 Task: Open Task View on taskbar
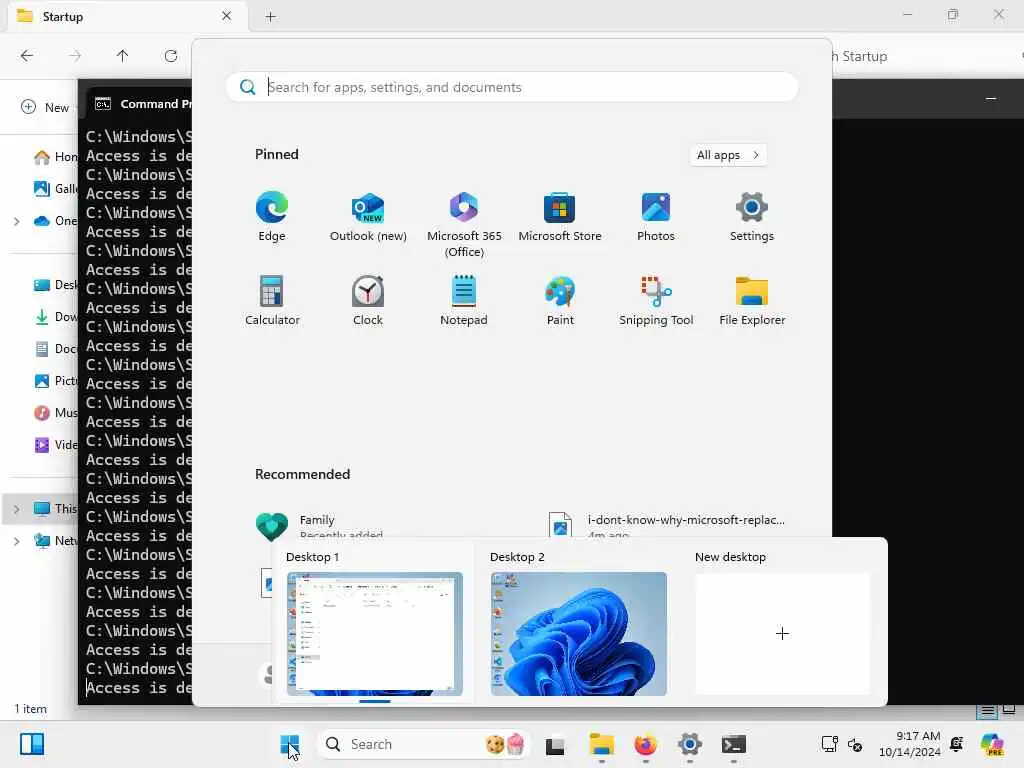tap(555, 744)
